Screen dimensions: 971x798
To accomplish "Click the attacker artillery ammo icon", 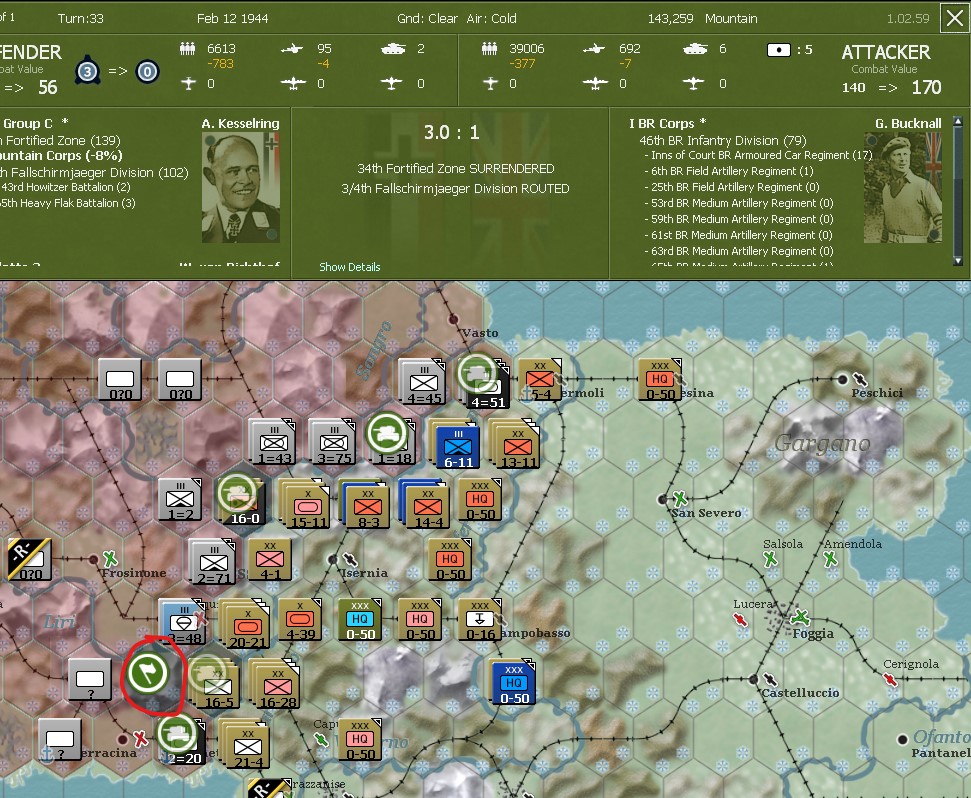I will 778,50.
